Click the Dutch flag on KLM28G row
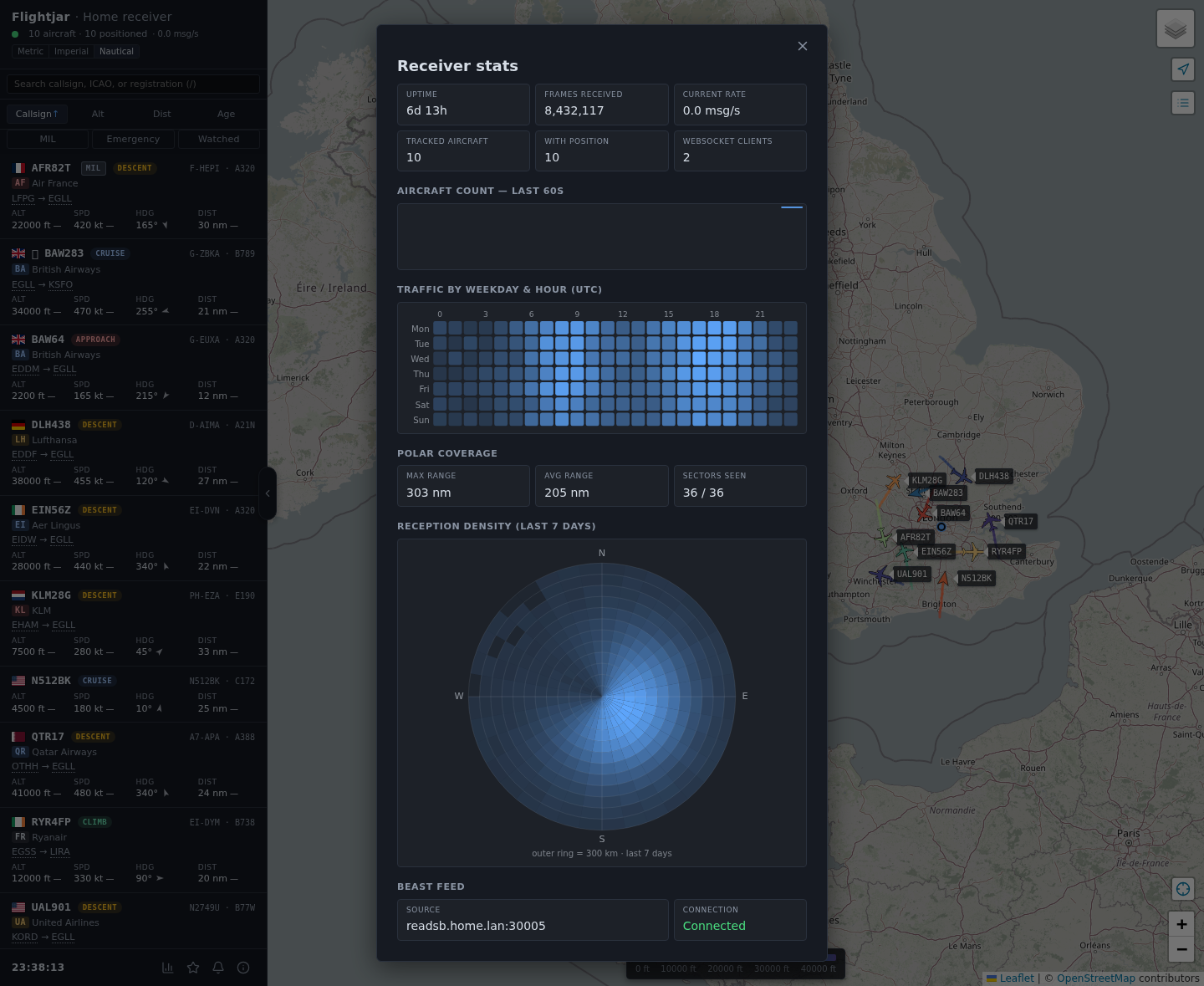 18,595
